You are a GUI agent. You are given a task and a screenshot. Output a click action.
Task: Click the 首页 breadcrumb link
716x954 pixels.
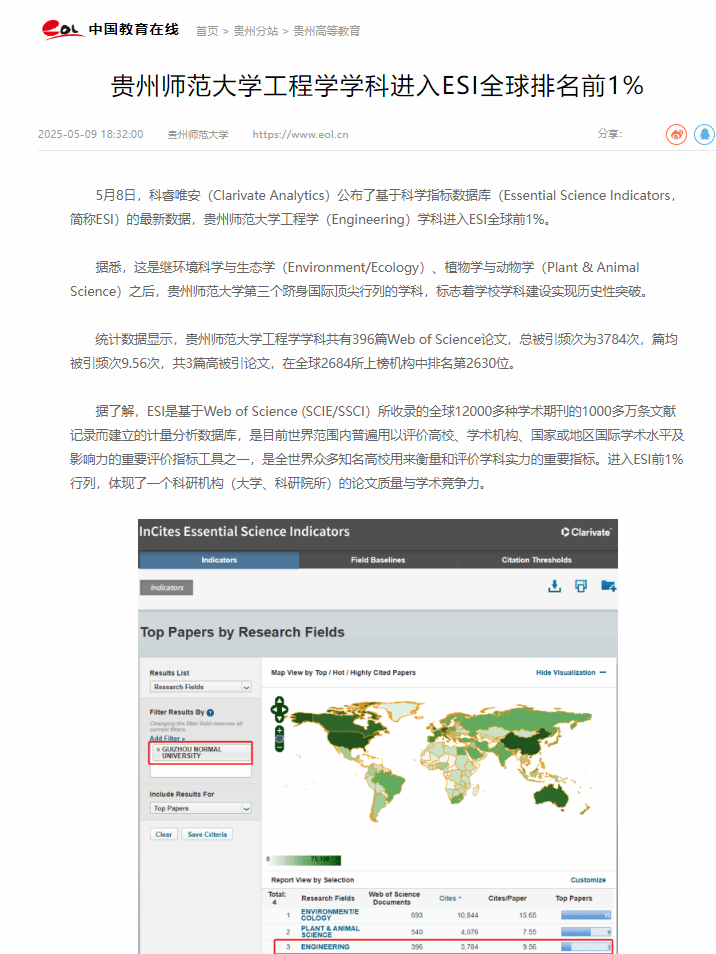pos(207,31)
